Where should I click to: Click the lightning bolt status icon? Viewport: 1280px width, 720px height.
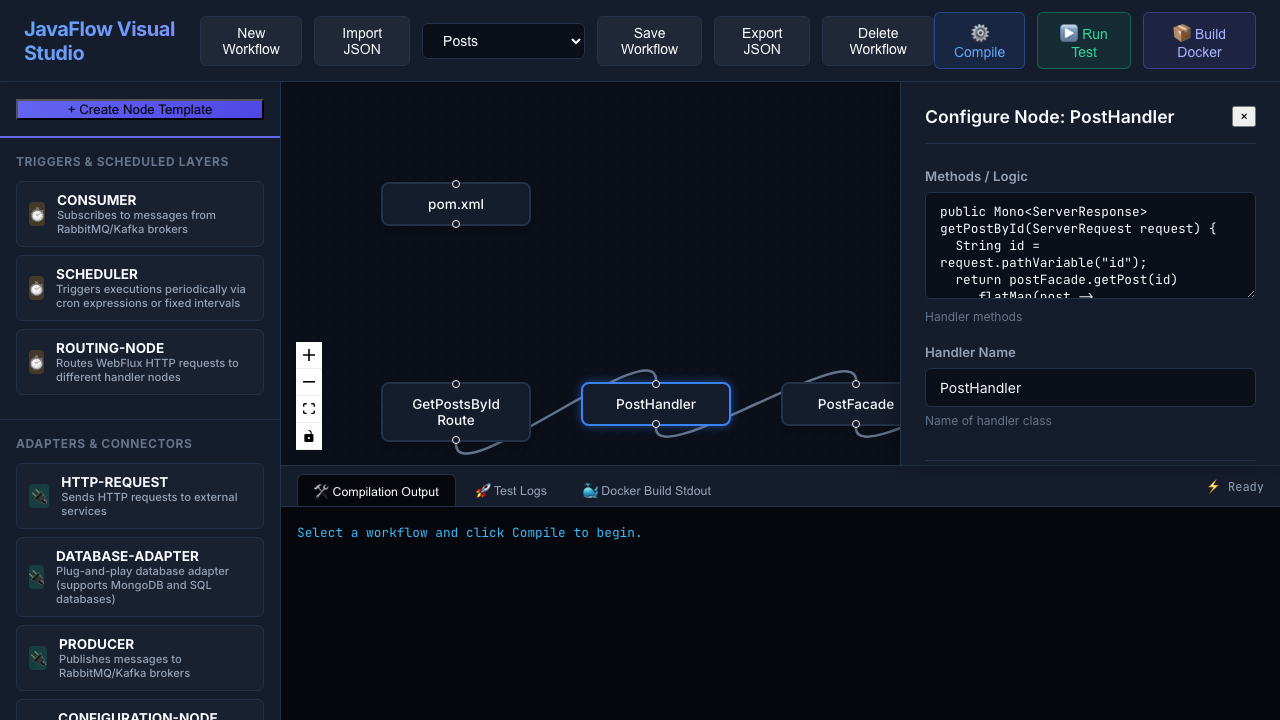click(x=1213, y=487)
